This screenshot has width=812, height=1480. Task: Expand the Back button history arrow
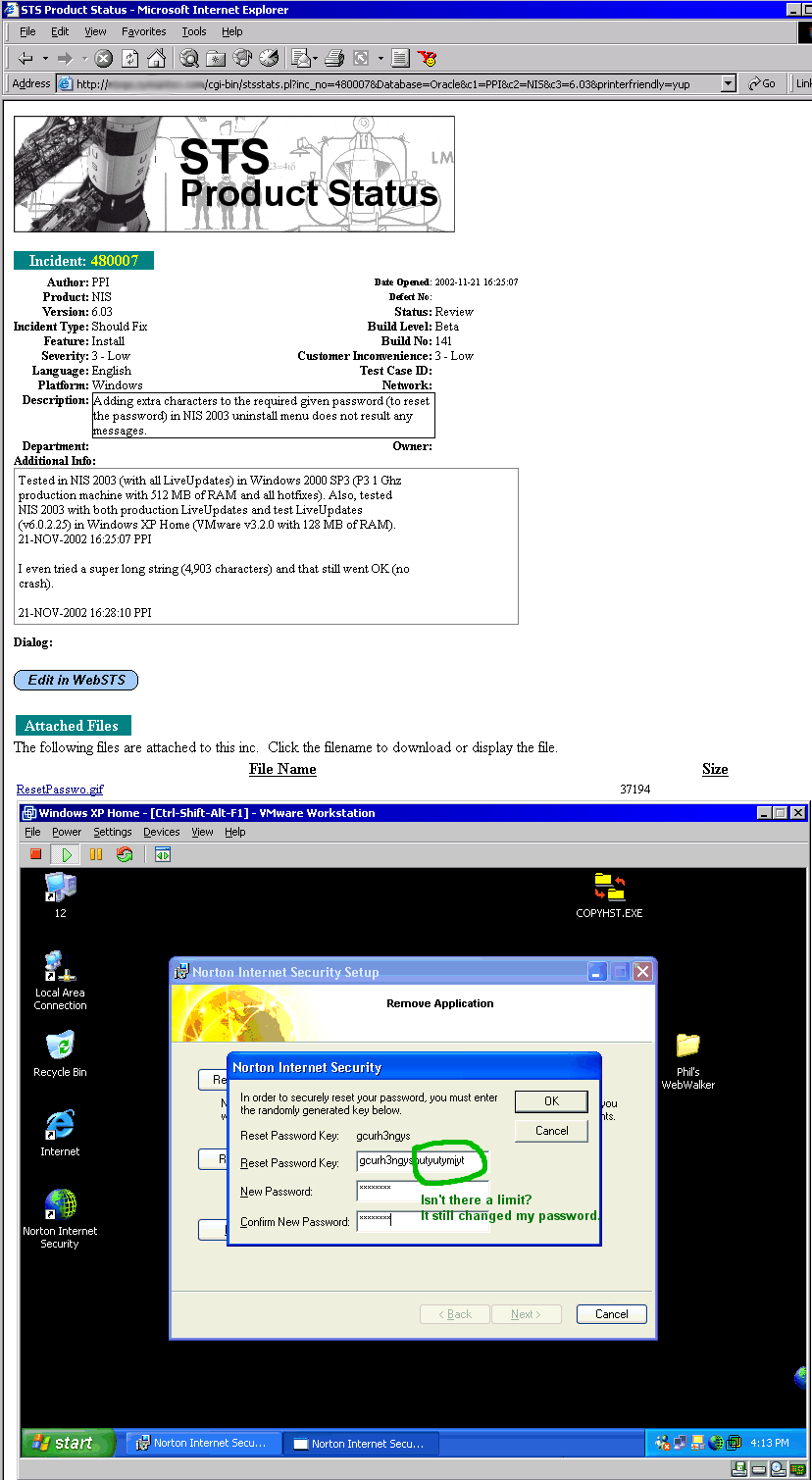click(45, 59)
